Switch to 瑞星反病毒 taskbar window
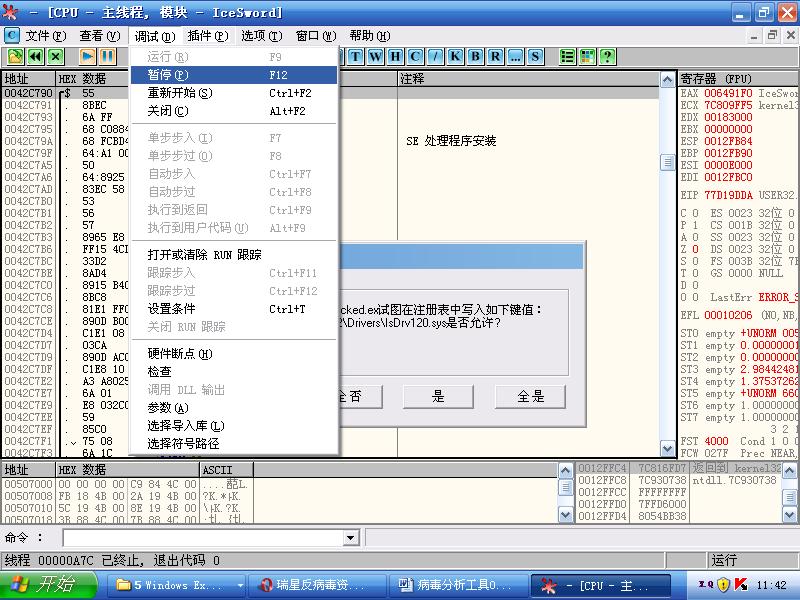Viewport: 800px width, 600px height. point(317,585)
